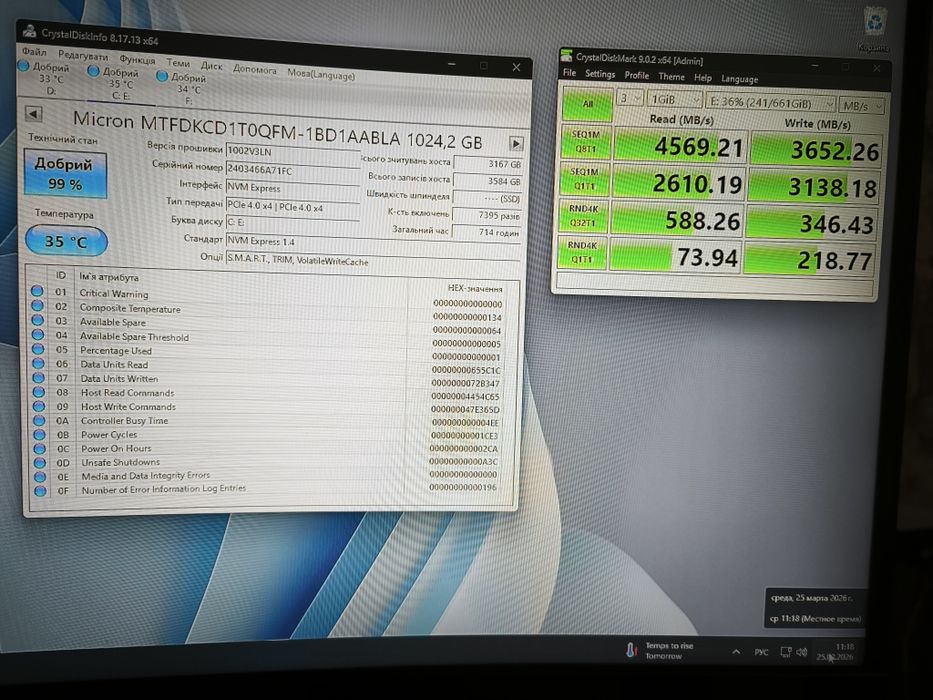
Task: Click the PCIe 4.0 x4 transfer mode field
Action: [x=292, y=207]
